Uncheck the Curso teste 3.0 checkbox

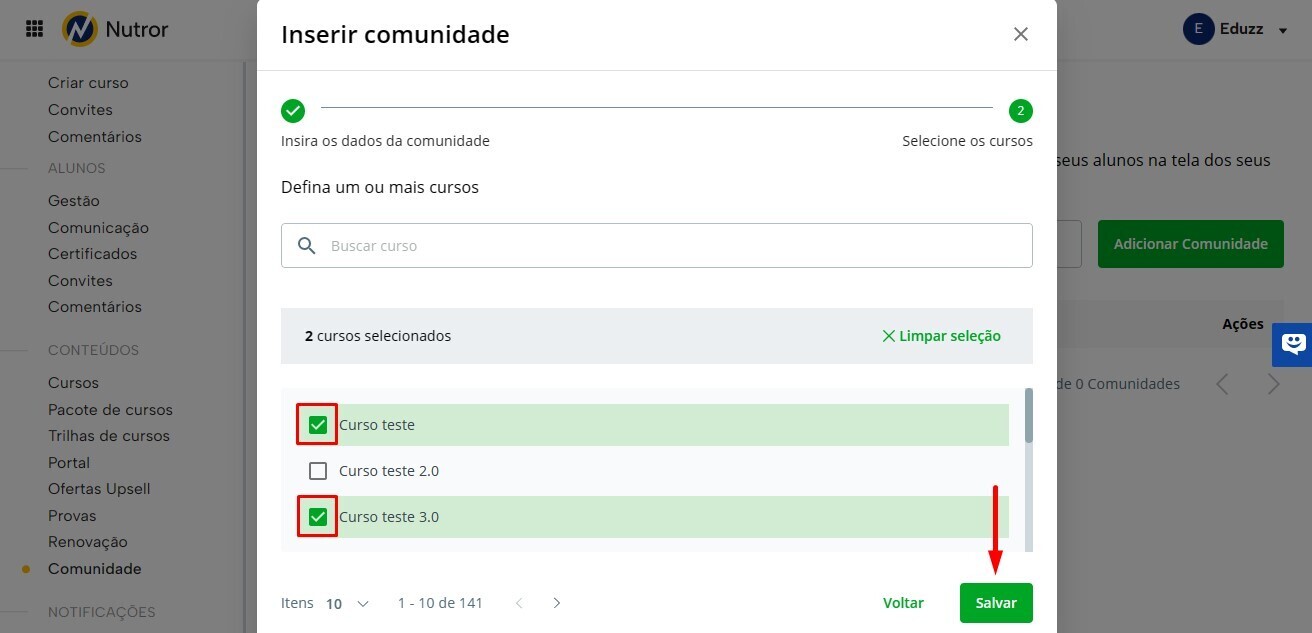tap(318, 517)
